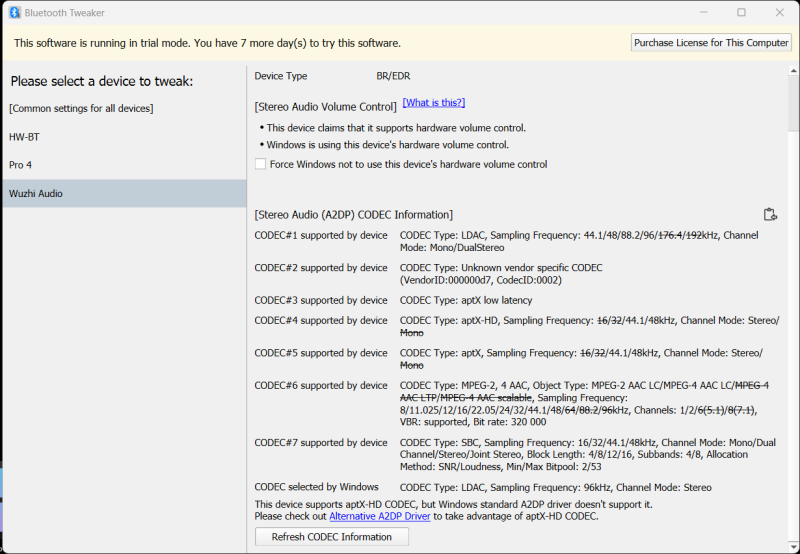Maximize the Bluetooth Tweaker window
Viewport: 800px width, 554px height.
(x=741, y=13)
